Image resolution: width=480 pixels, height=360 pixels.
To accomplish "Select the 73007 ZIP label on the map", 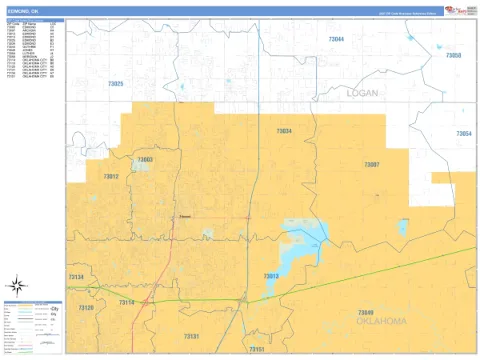I will pyautogui.click(x=372, y=165).
